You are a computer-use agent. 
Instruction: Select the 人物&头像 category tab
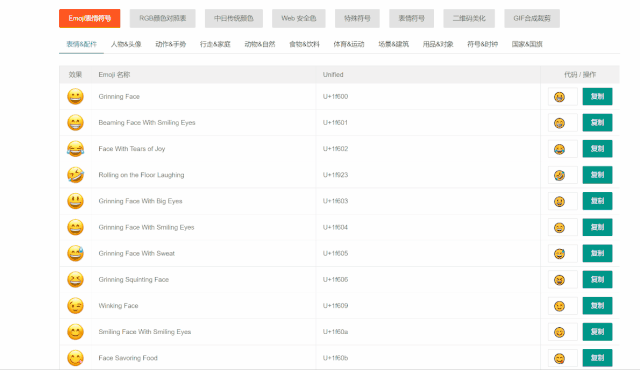126,44
